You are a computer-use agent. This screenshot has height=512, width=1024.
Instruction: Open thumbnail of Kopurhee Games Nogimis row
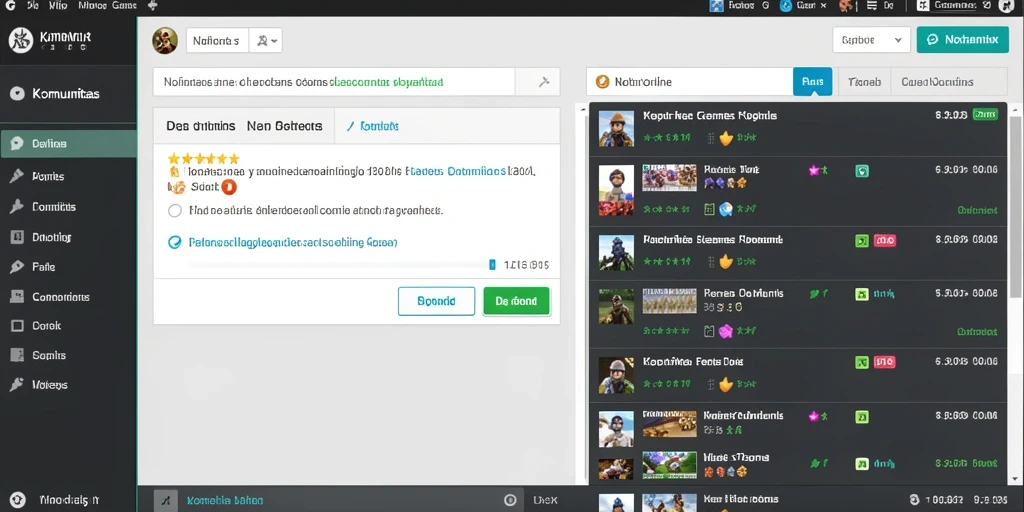[x=616, y=128]
